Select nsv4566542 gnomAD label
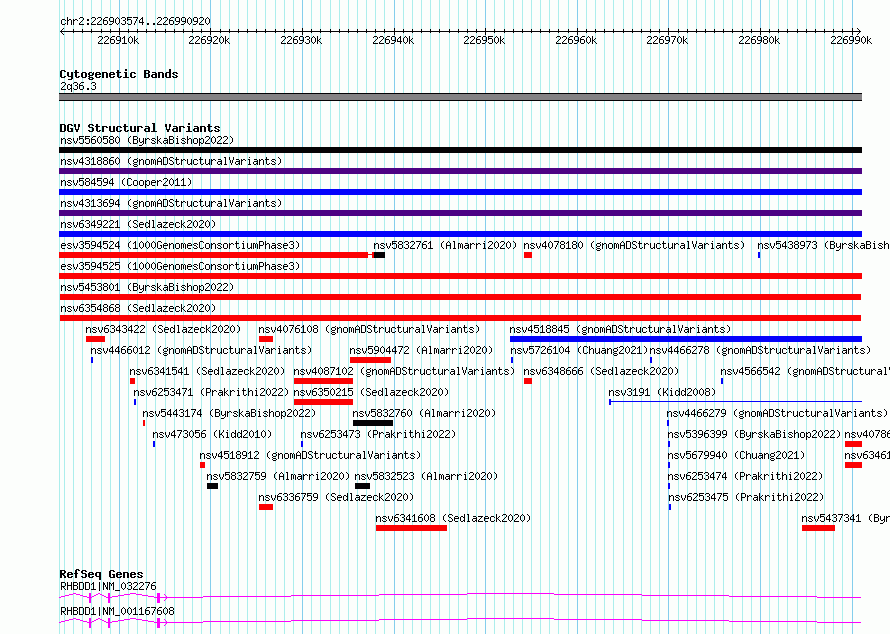890x634 pixels. point(805,371)
